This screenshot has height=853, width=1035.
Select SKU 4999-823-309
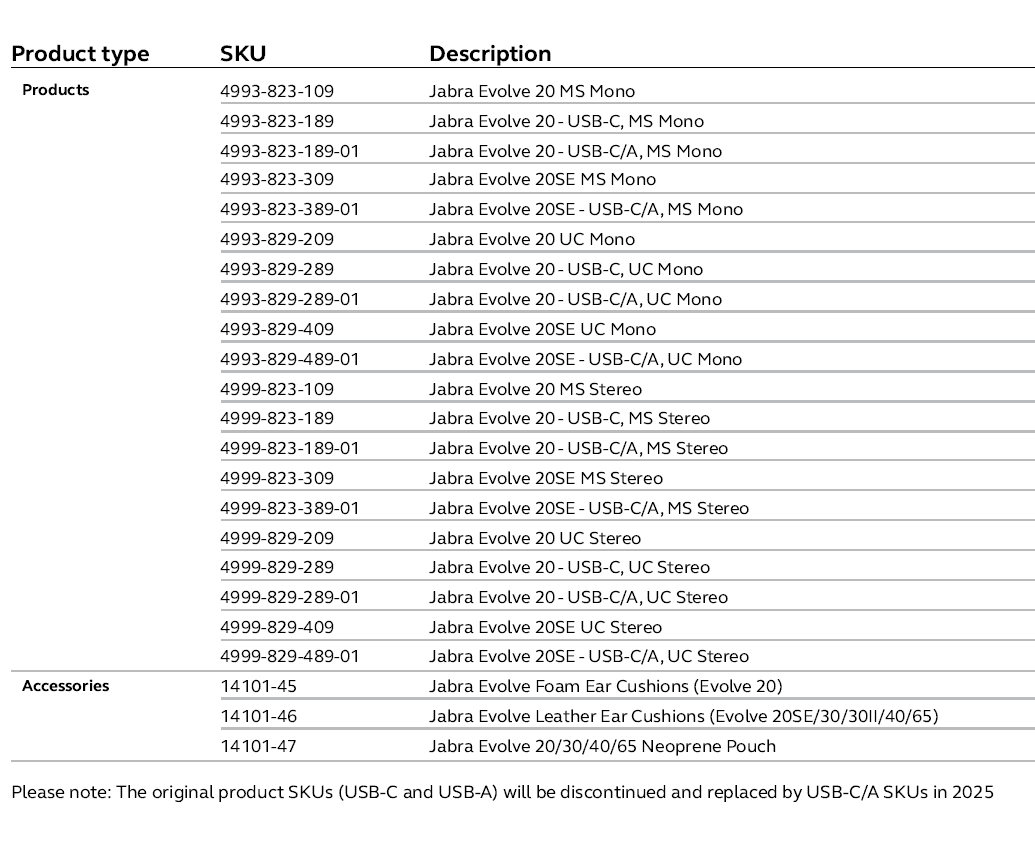coord(277,478)
